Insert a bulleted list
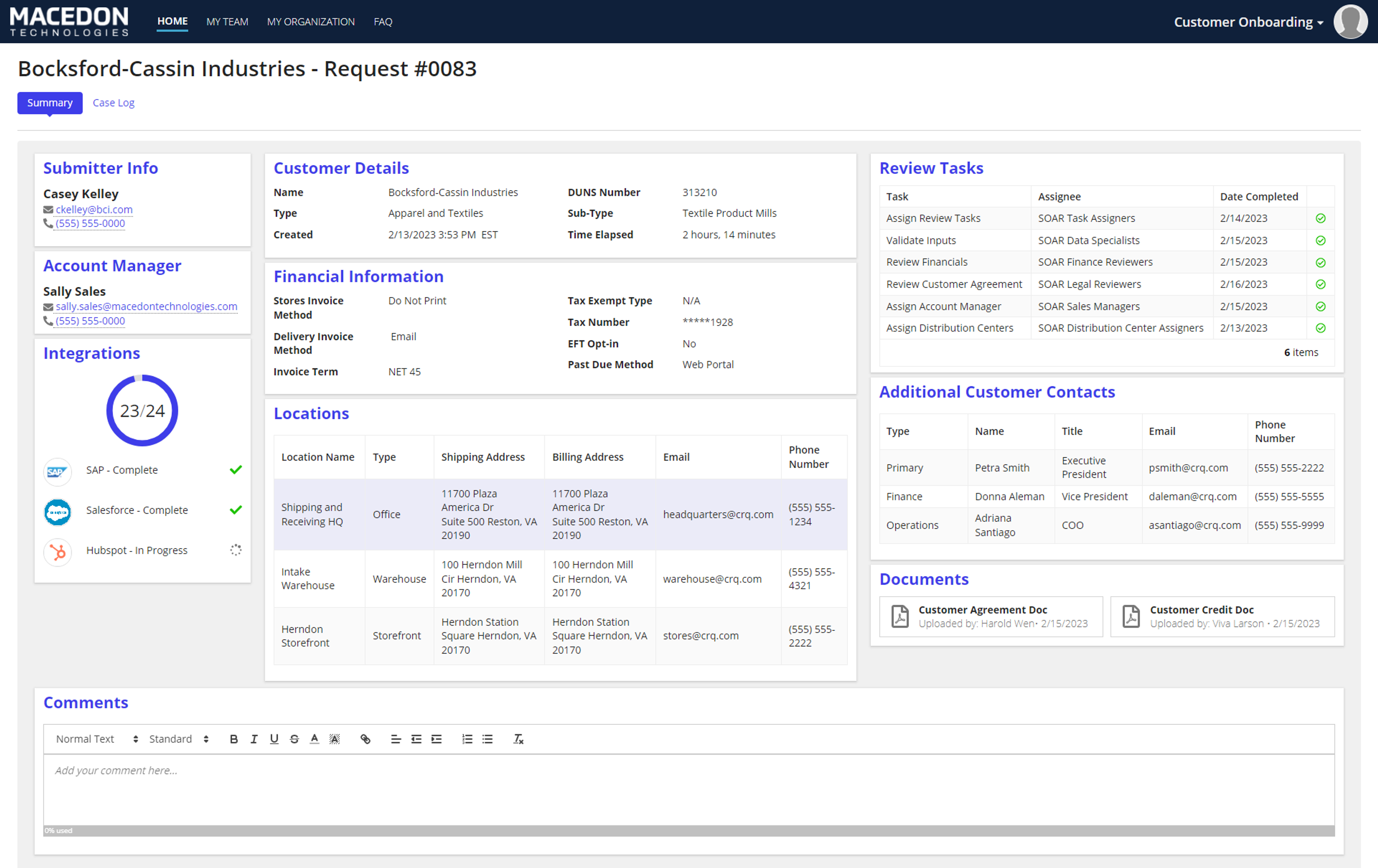The width and height of the screenshot is (1378, 868). (x=487, y=739)
